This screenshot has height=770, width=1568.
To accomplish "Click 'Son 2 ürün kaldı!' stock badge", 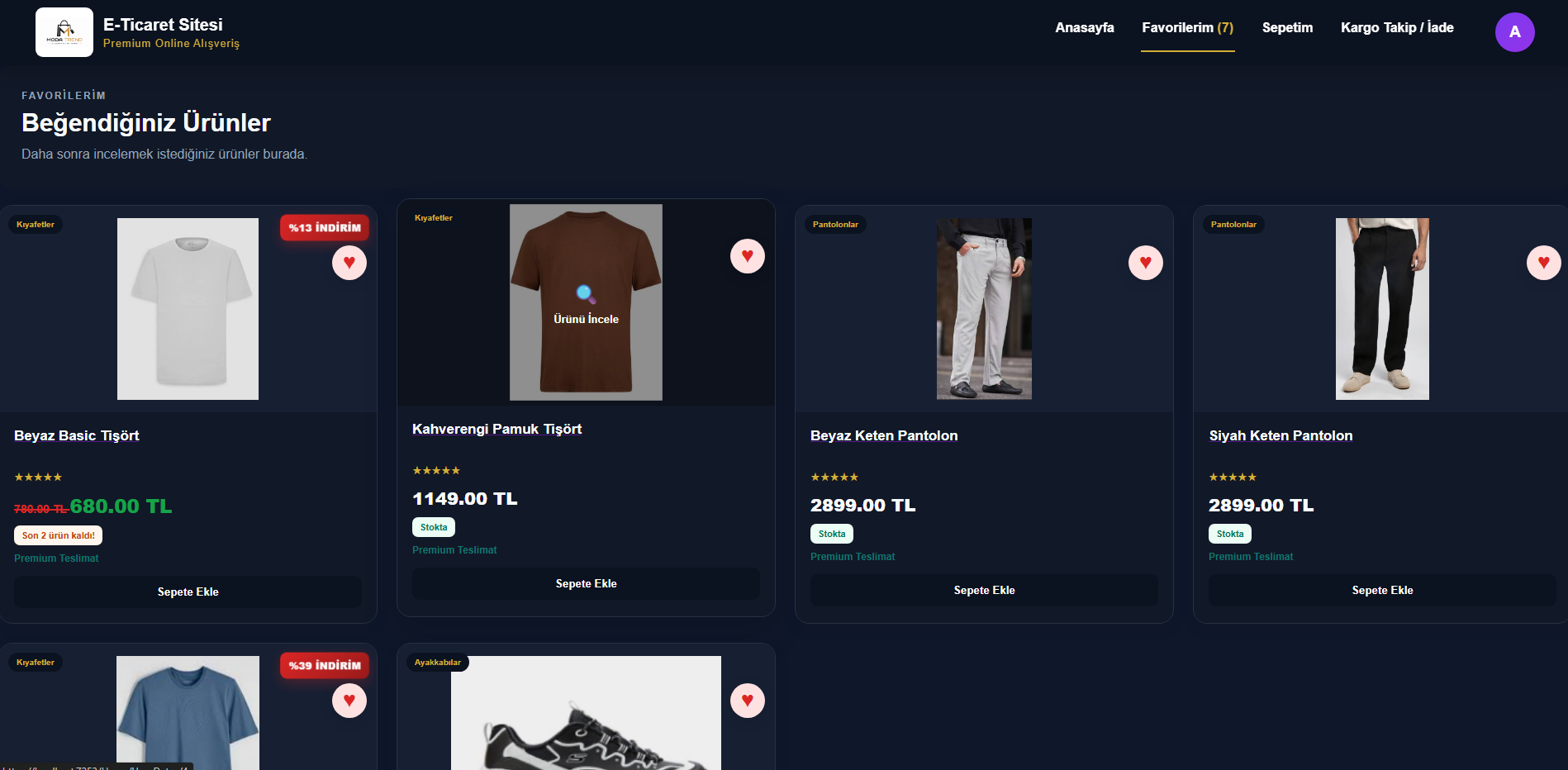I will 58,535.
